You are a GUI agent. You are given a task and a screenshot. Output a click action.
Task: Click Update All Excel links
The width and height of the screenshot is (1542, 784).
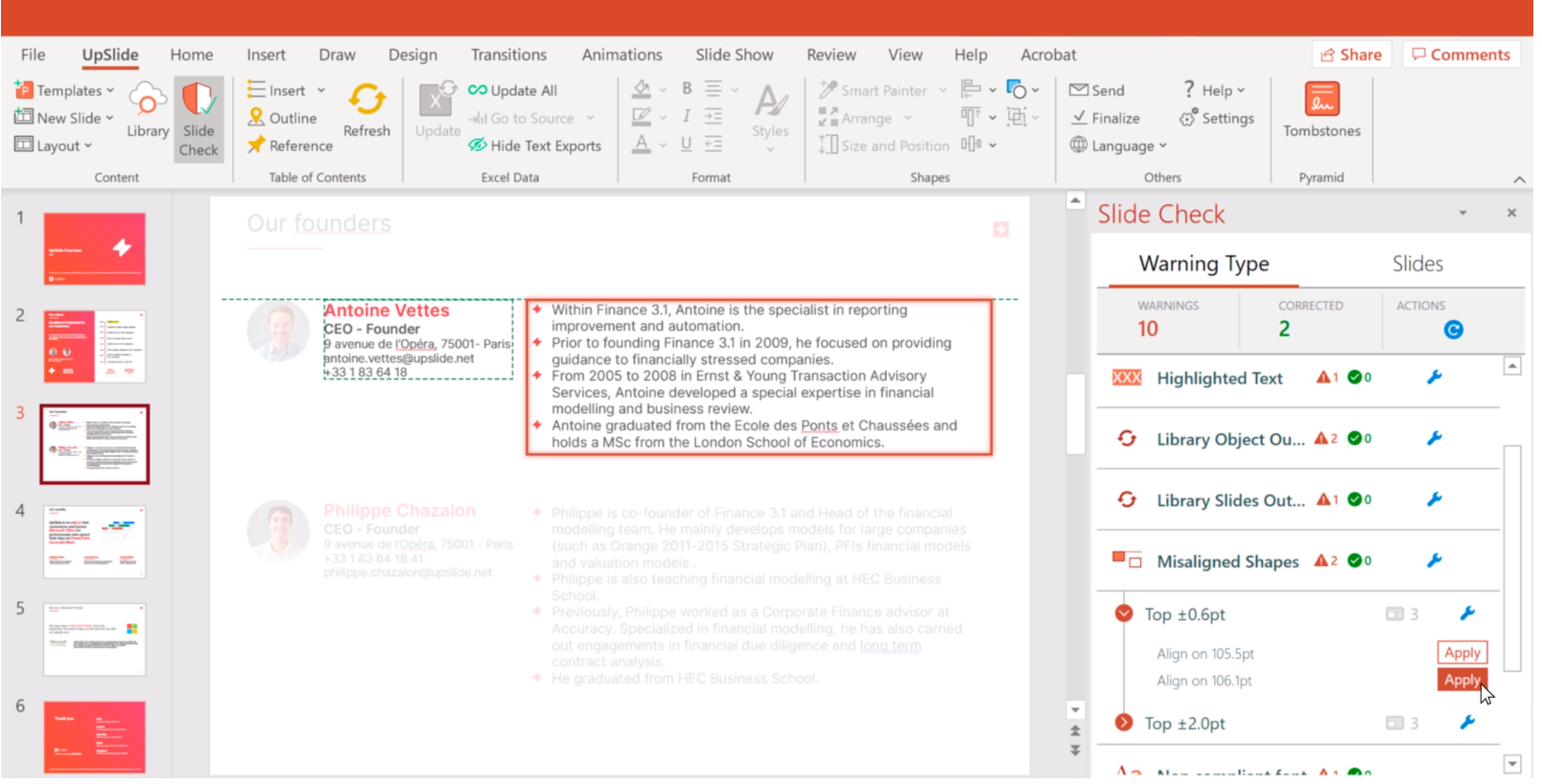[512, 90]
